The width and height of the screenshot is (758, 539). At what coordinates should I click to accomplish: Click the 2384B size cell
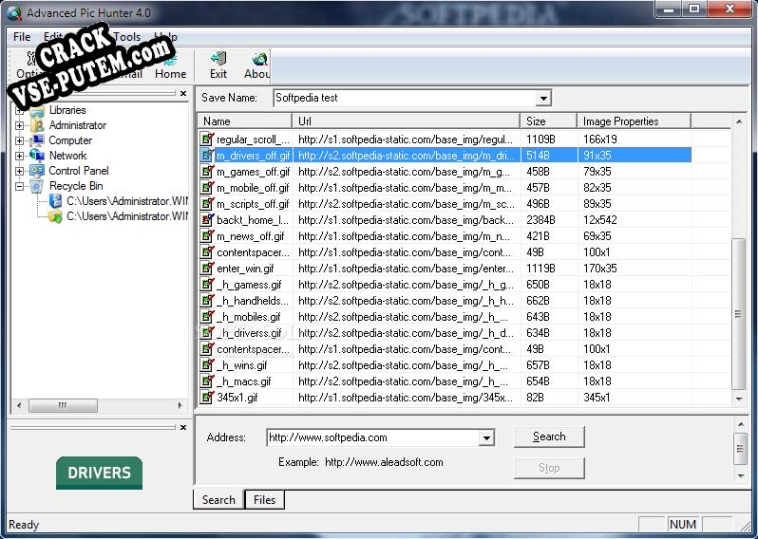(541, 220)
